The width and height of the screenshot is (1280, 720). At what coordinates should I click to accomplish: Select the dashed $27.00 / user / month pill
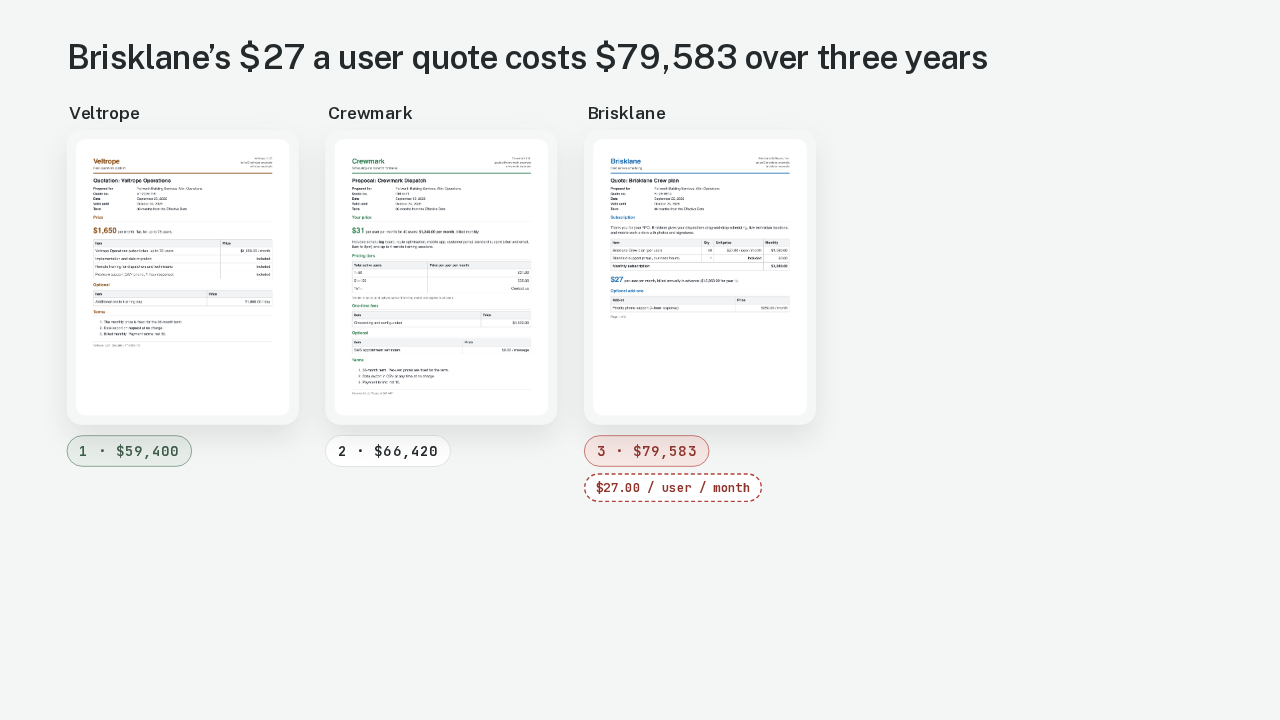tap(673, 488)
